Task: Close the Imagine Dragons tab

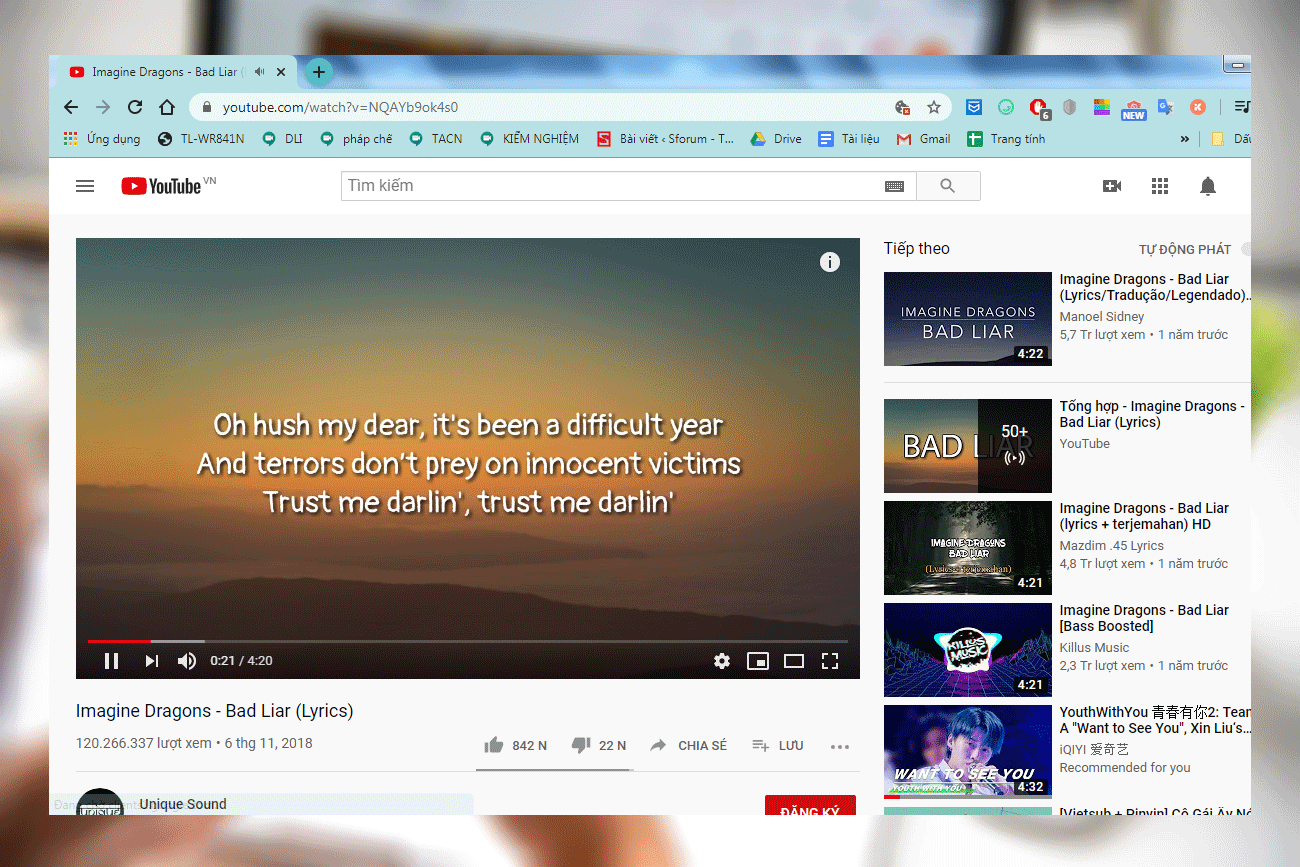Action: tap(281, 72)
